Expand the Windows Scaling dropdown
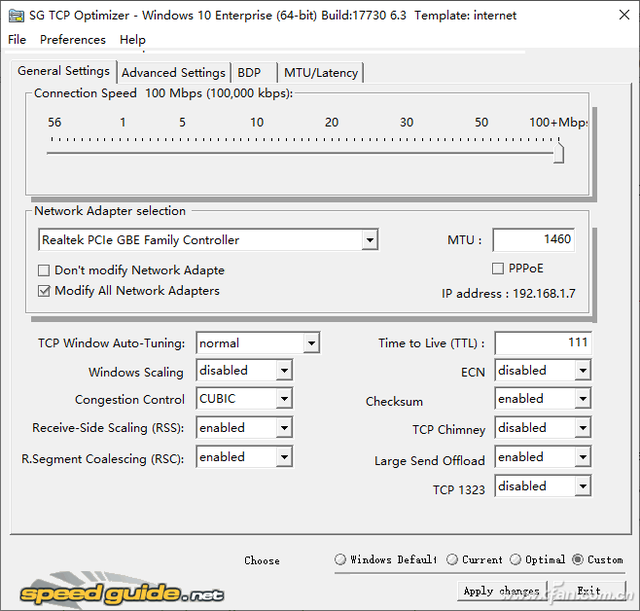This screenshot has height=611, width=640. [x=284, y=371]
